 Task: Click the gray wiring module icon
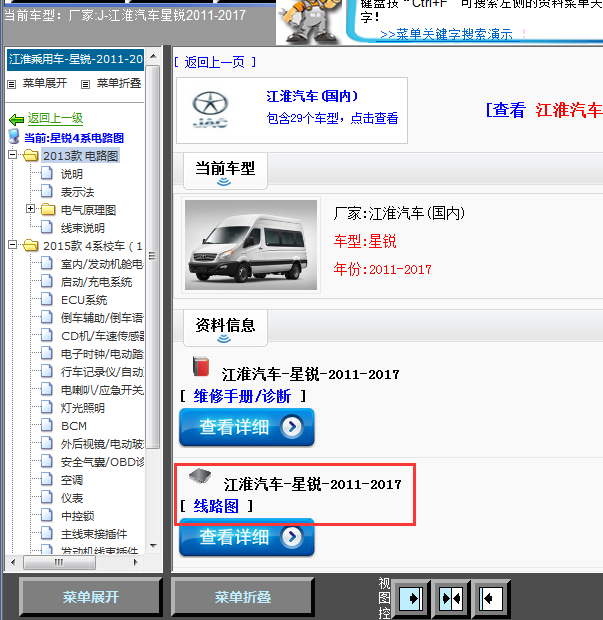pyautogui.click(x=200, y=476)
